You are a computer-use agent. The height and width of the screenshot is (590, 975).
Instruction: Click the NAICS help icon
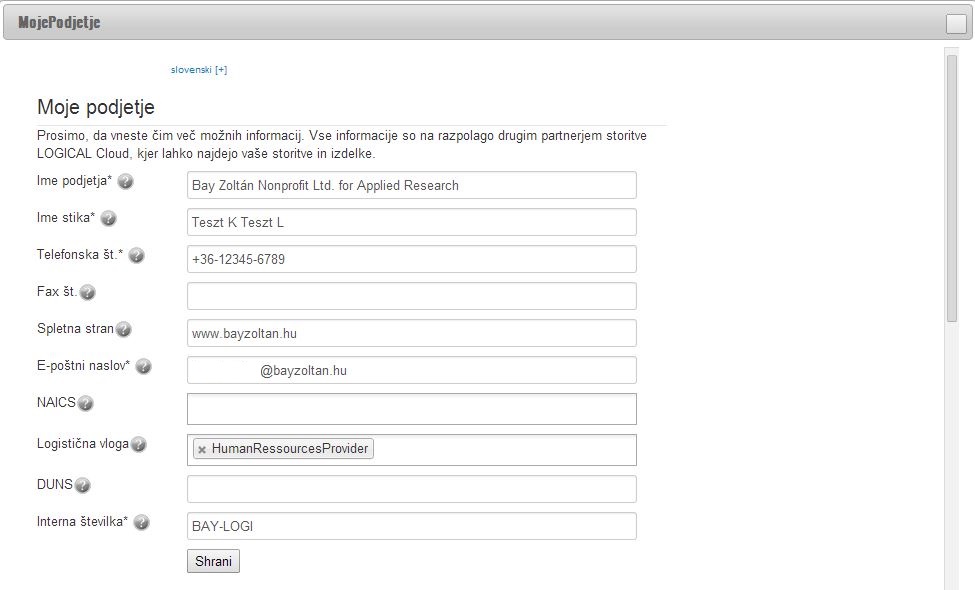click(x=85, y=403)
